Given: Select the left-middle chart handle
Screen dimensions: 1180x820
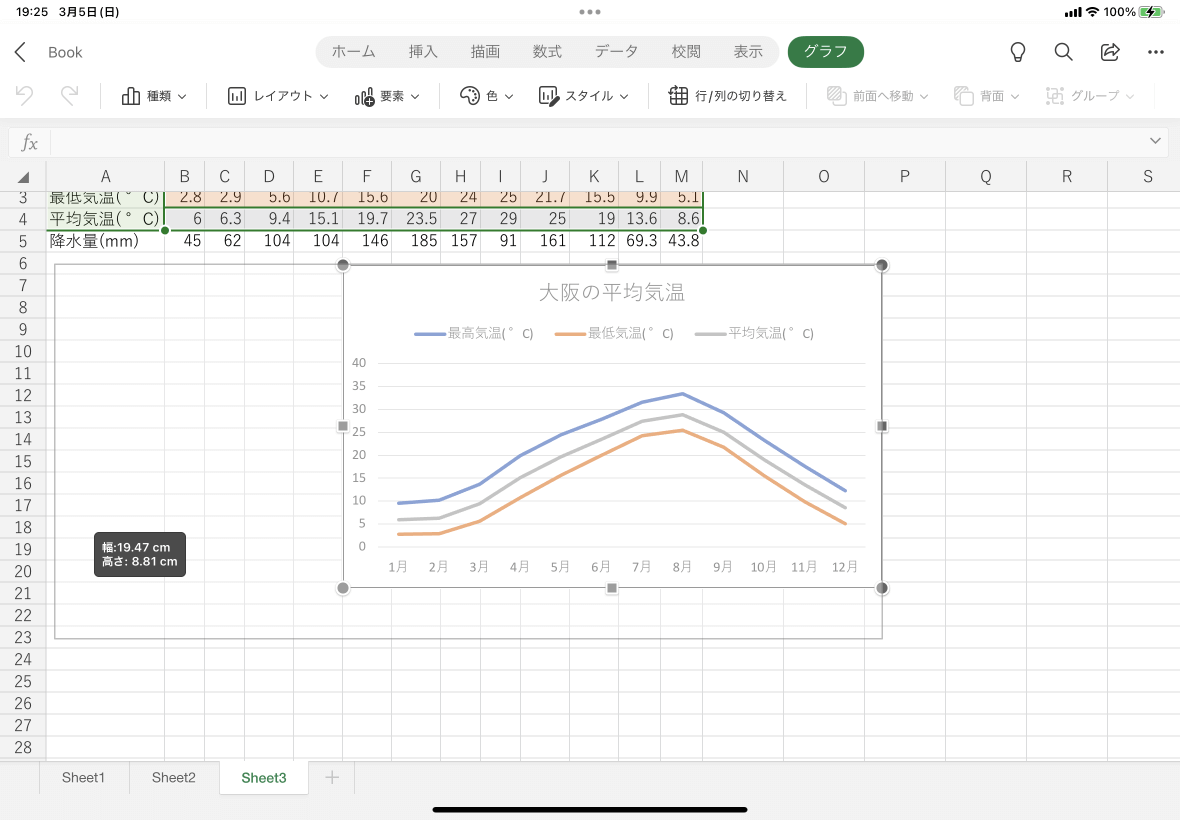Looking at the screenshot, I should [343, 426].
